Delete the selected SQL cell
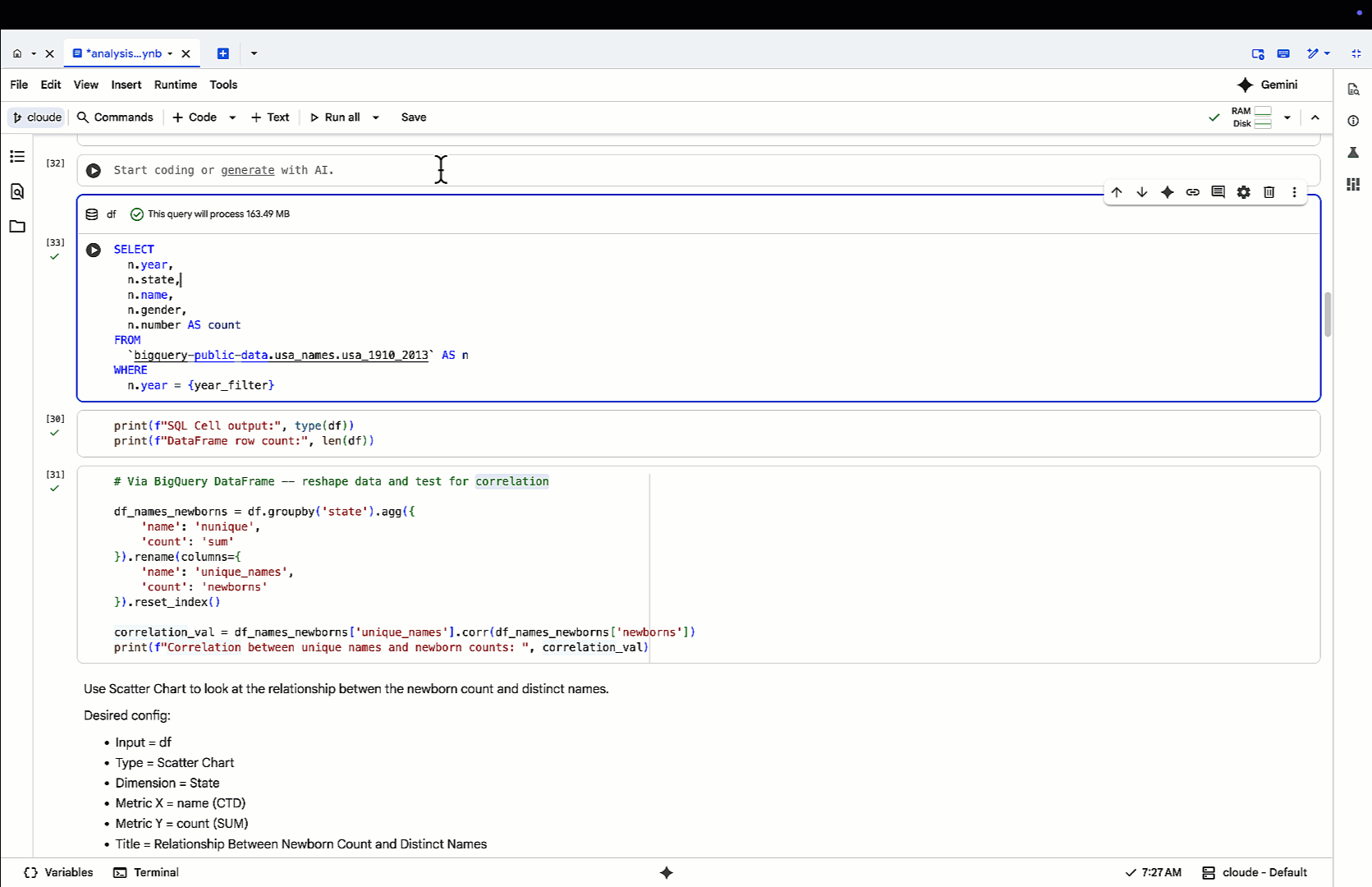The height and width of the screenshot is (887, 1372). [x=1269, y=192]
